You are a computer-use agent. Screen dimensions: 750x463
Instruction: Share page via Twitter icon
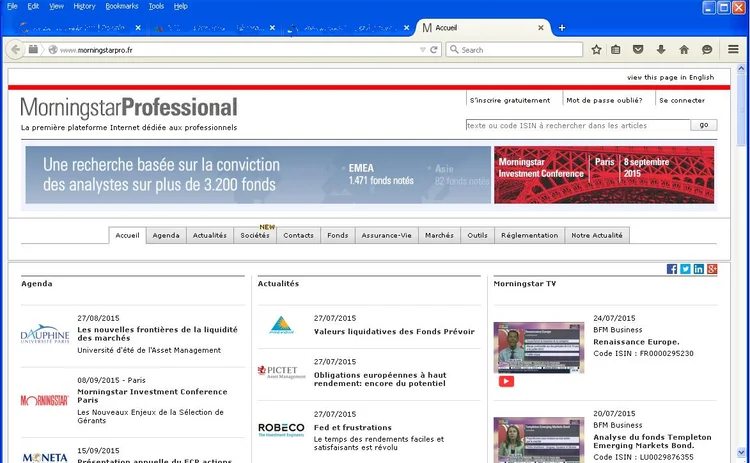click(685, 269)
